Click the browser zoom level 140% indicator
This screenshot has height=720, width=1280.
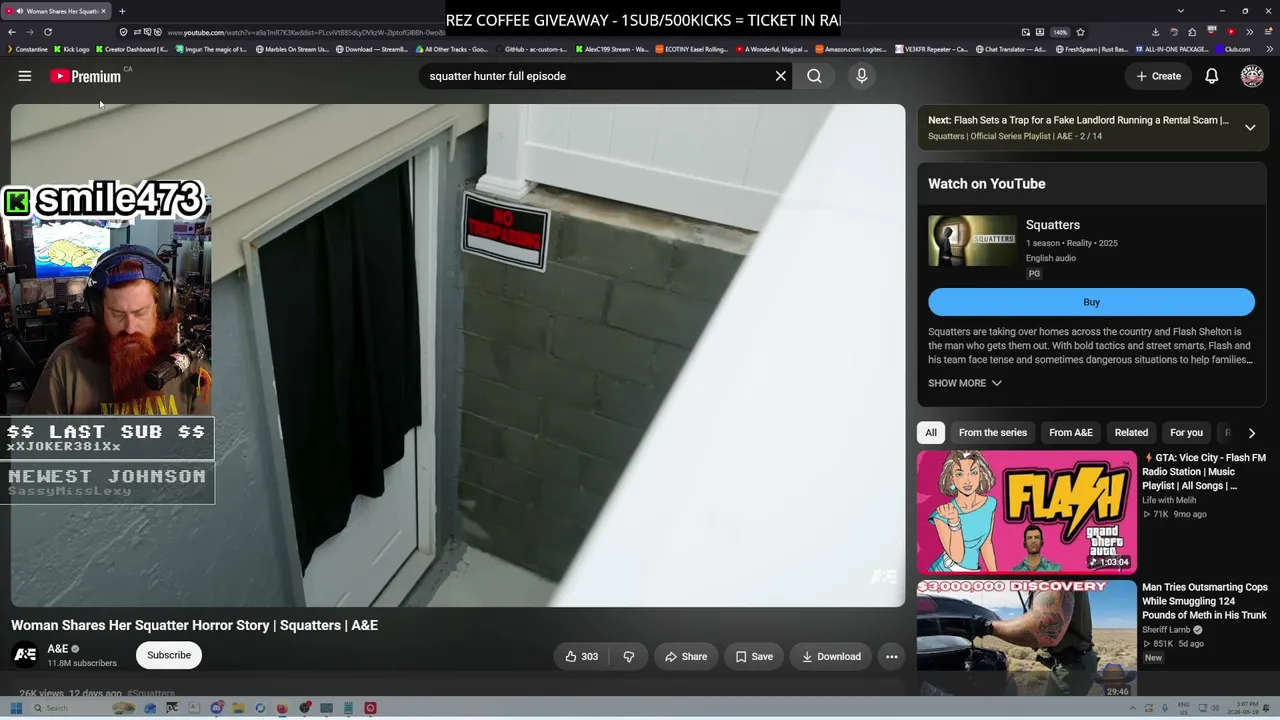pyautogui.click(x=1060, y=32)
